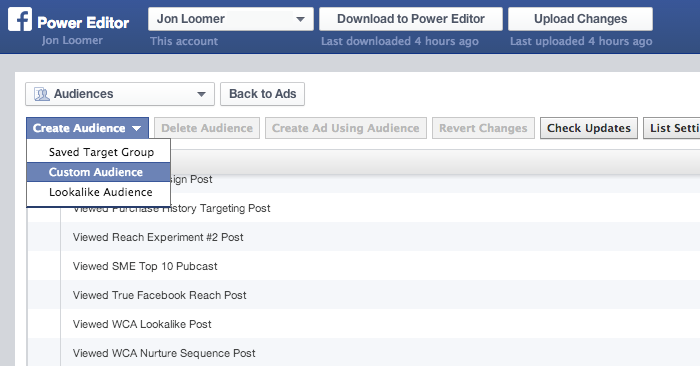Click the Last uploaded 4 hours ago text

pos(581,42)
